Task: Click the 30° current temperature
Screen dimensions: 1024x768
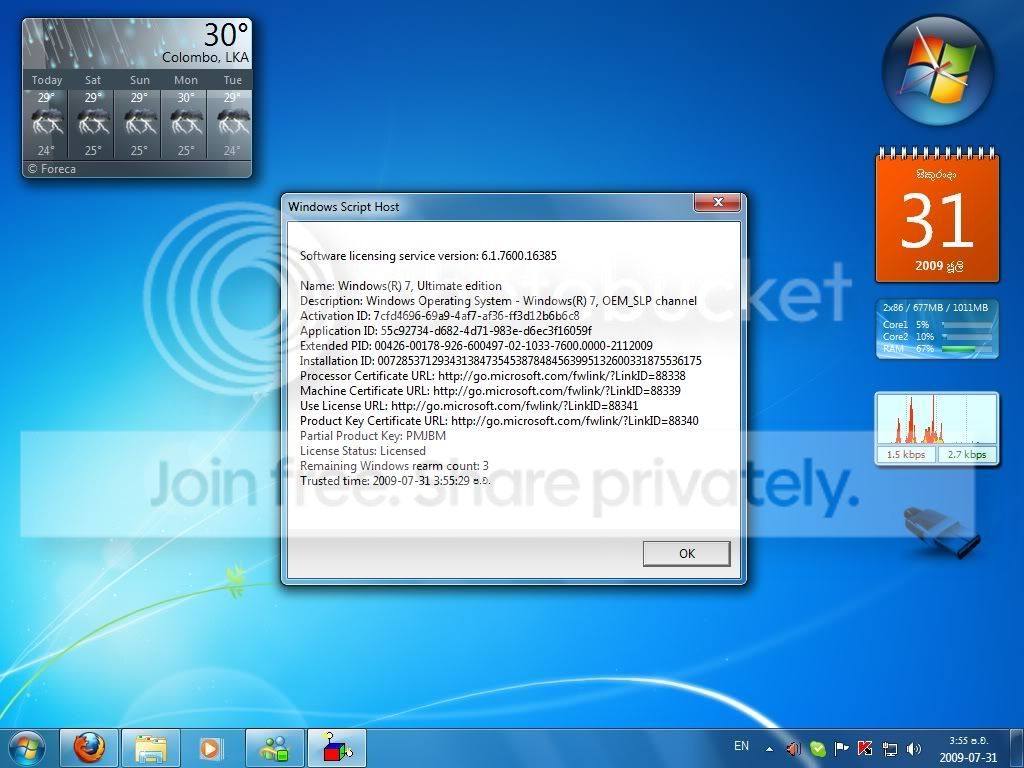Action: tap(226, 34)
